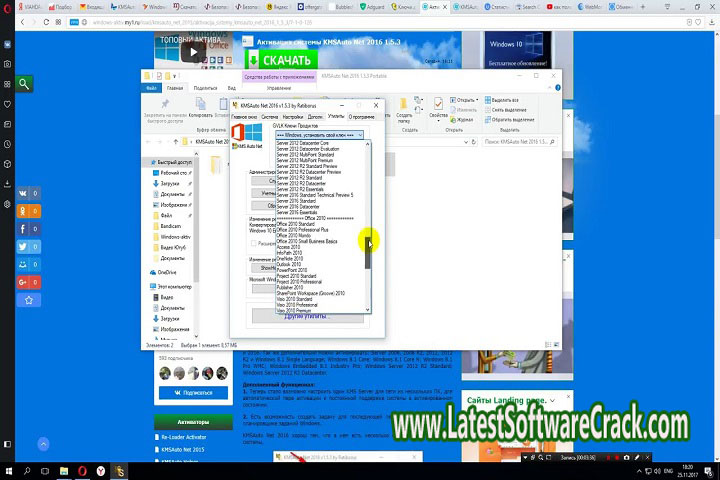Click the product list scrollbar
The image size is (720, 480).
[x=367, y=250]
